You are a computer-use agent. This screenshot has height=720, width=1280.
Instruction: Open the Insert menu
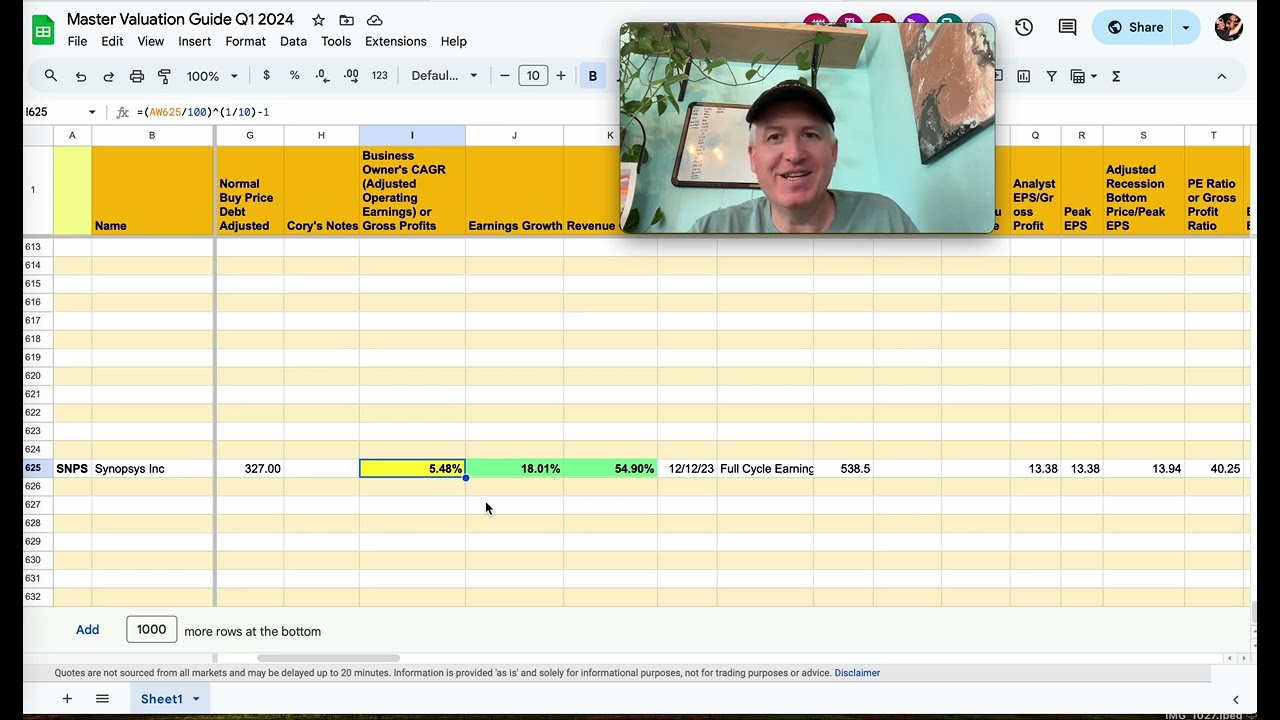195,41
